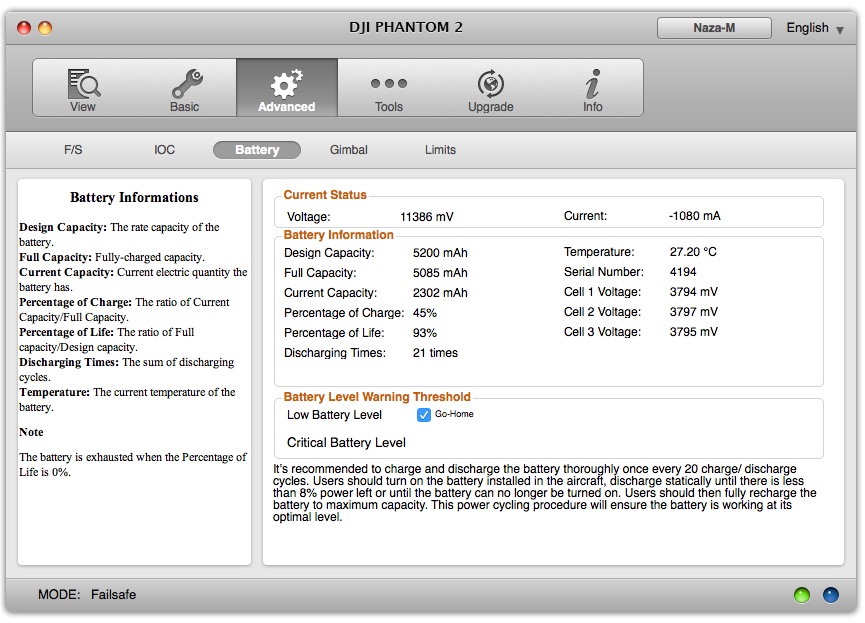Open the View section icon
The height and width of the screenshot is (623, 865).
tap(83, 88)
